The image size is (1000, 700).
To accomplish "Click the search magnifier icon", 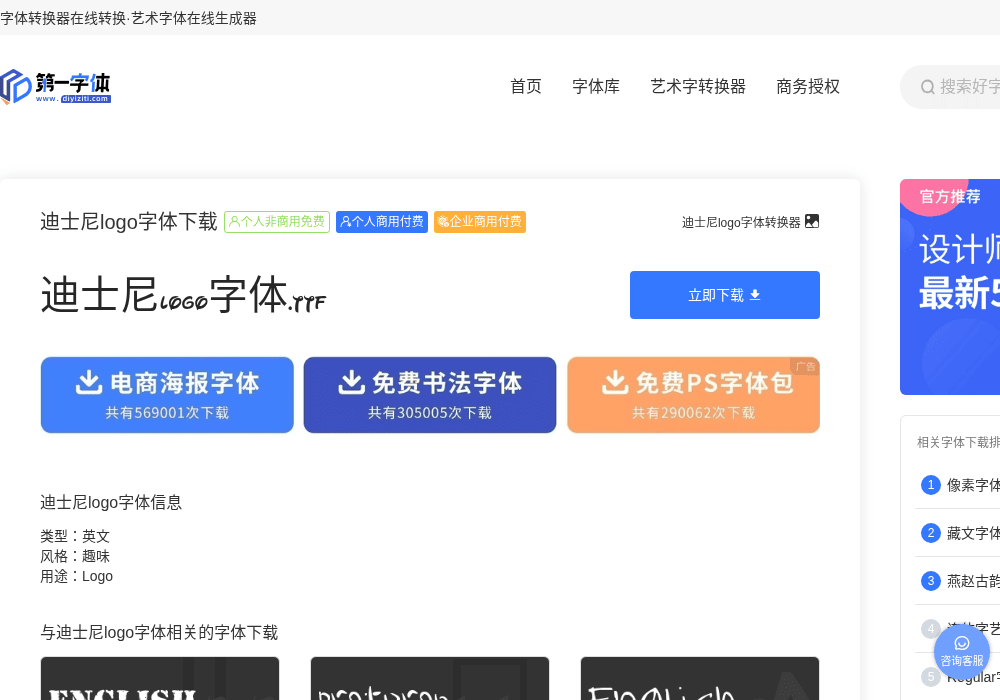I will [927, 87].
